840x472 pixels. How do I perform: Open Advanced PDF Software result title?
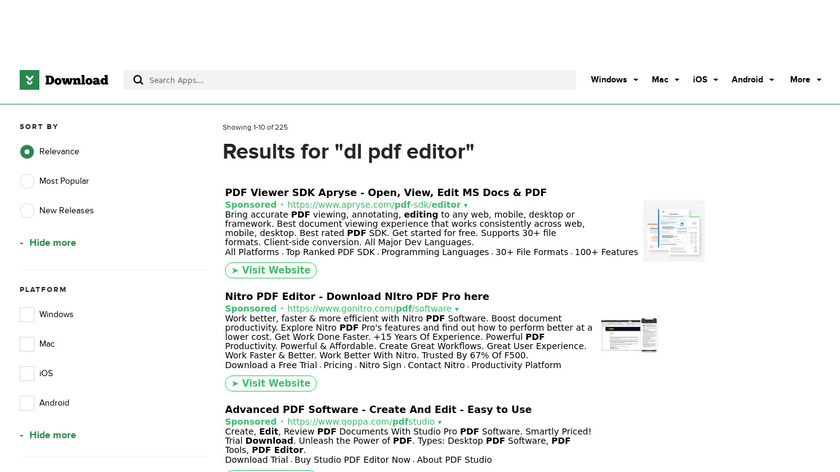[378, 409]
